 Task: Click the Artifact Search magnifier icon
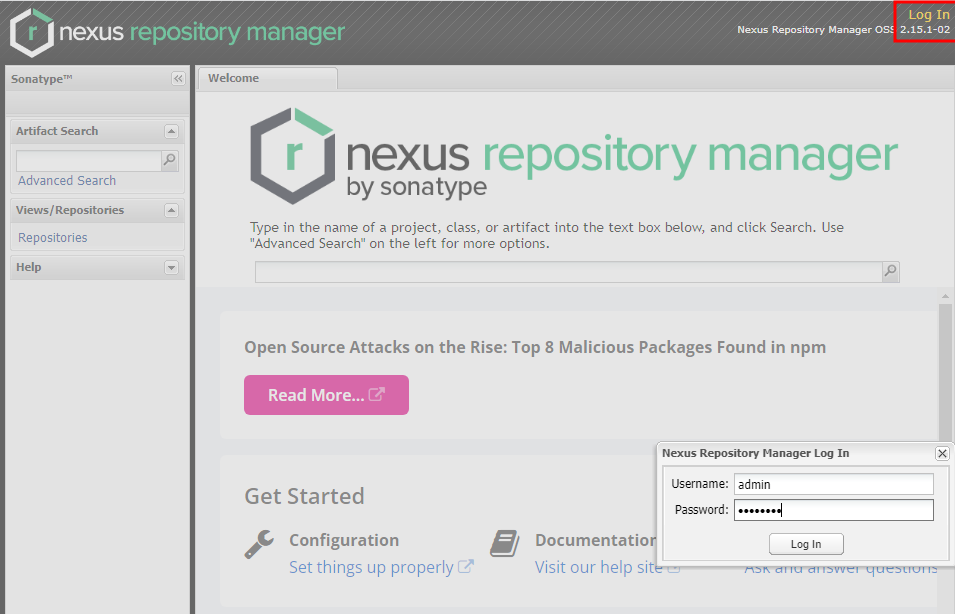tap(170, 160)
